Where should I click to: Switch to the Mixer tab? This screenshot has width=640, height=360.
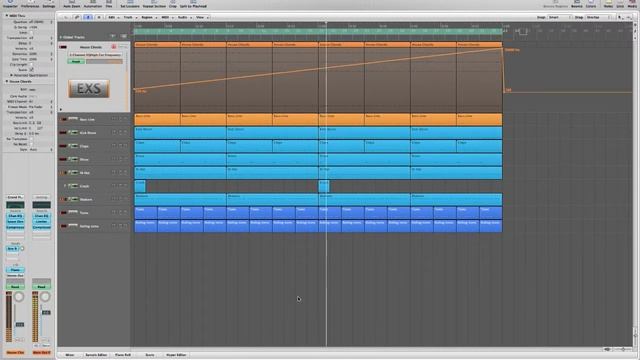click(x=70, y=355)
